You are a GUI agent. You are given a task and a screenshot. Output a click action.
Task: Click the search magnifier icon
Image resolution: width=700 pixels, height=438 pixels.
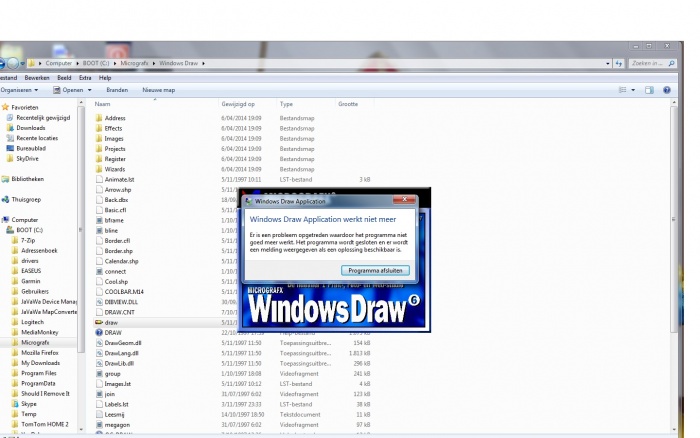pyautogui.click(x=671, y=63)
